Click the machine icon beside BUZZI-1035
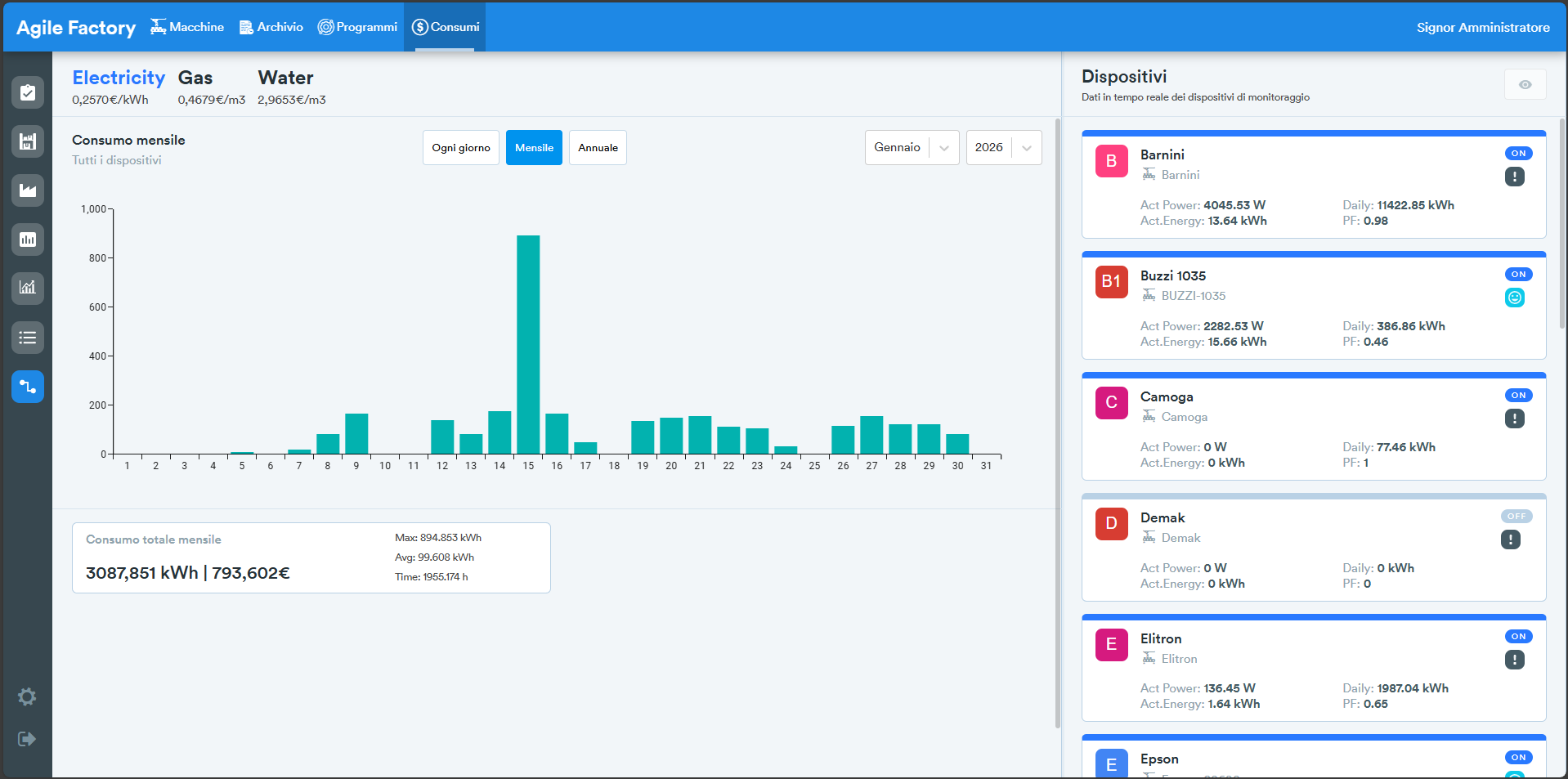This screenshot has height=779, width=1568. [x=1149, y=295]
